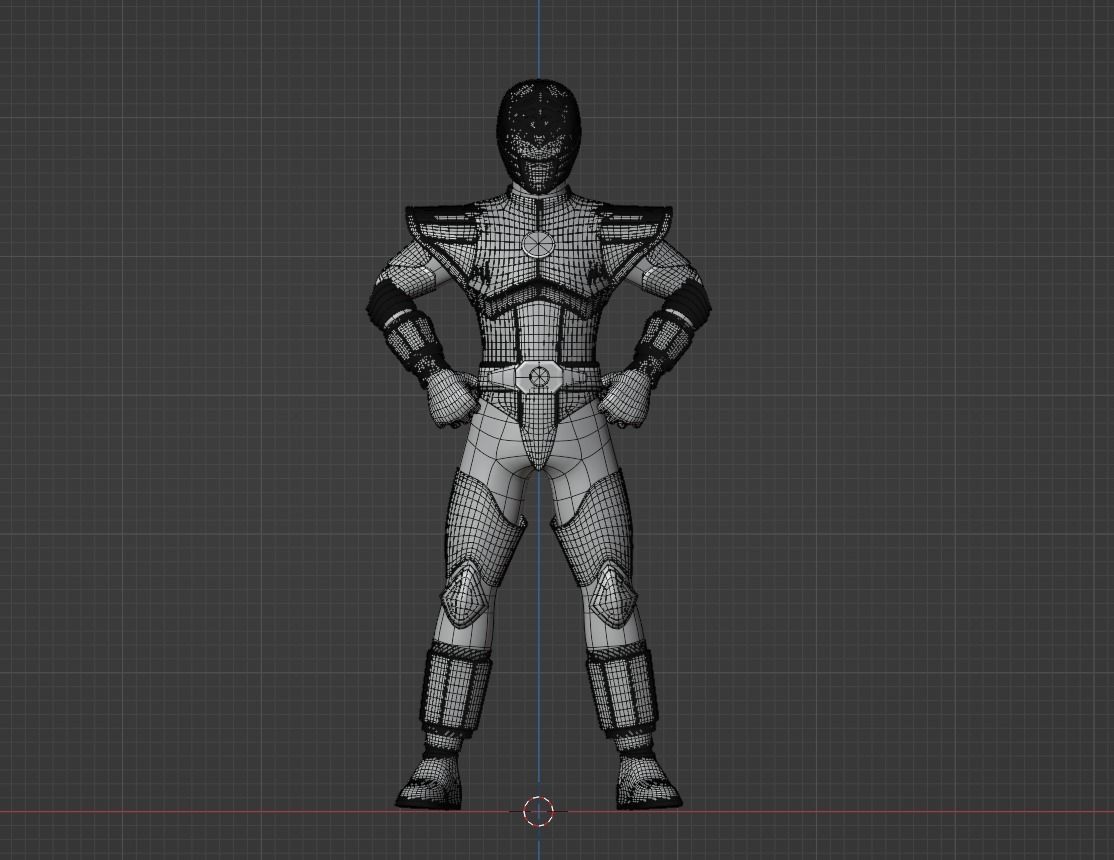Click the 3D cursor at the world origin
Image resolution: width=1114 pixels, height=860 pixels.
pyautogui.click(x=538, y=811)
